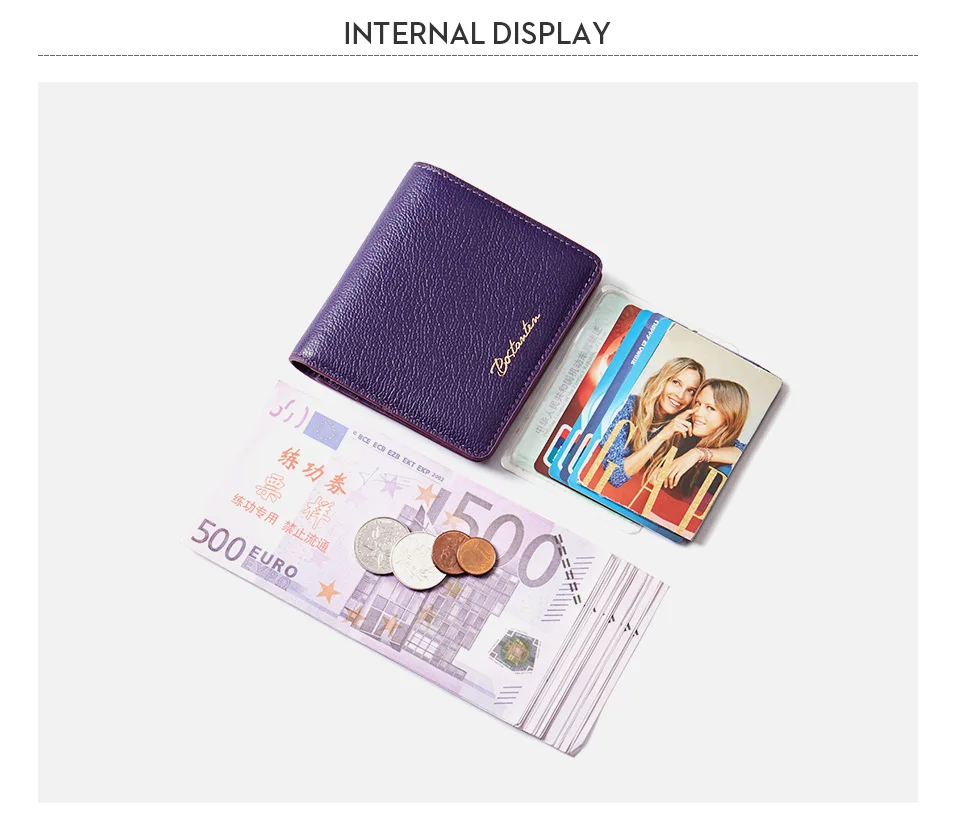Open the GAP photo card with two women
This screenshot has height=820, width=960.
pyautogui.click(x=678, y=434)
